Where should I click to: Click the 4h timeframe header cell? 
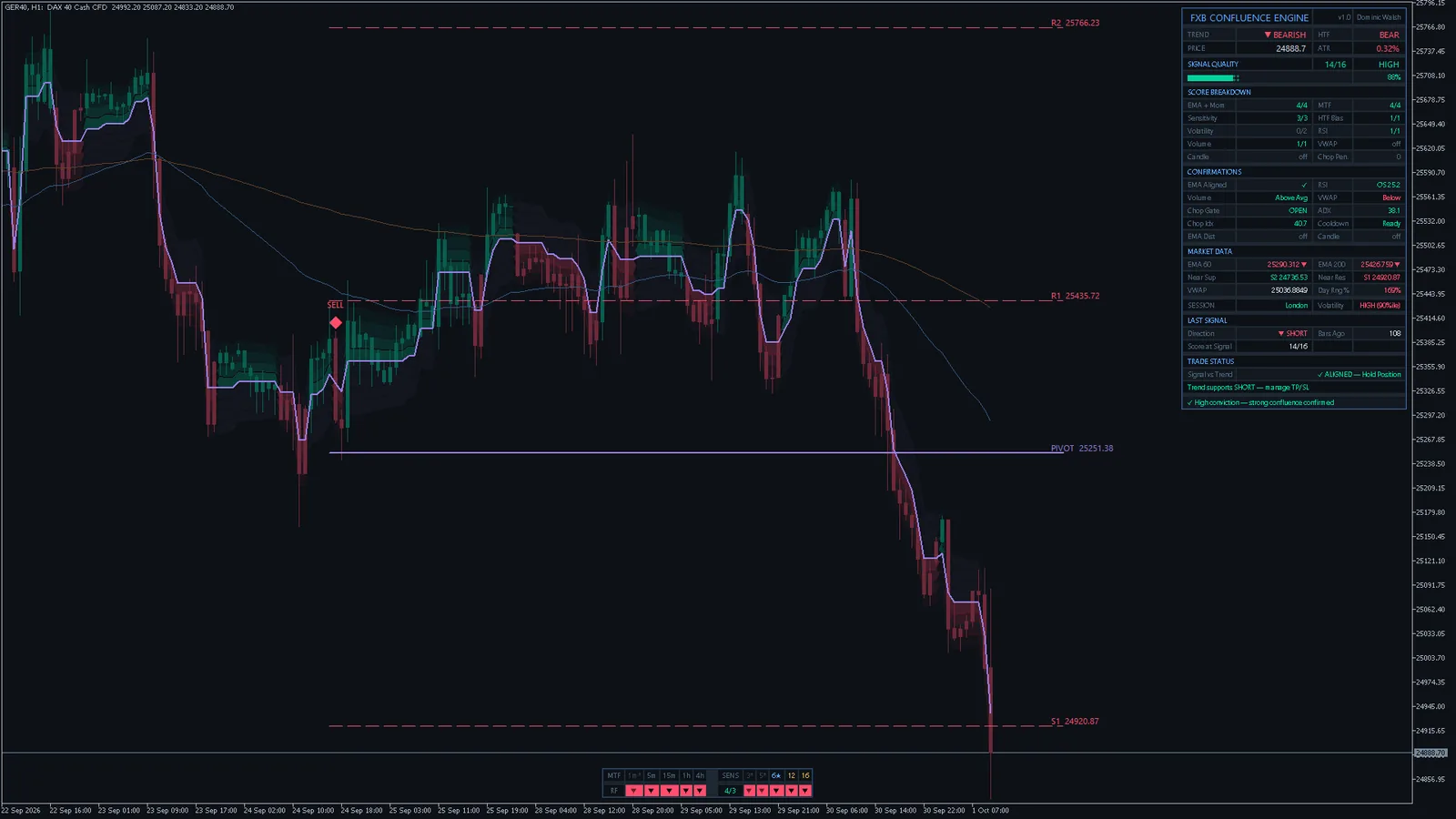[700, 776]
